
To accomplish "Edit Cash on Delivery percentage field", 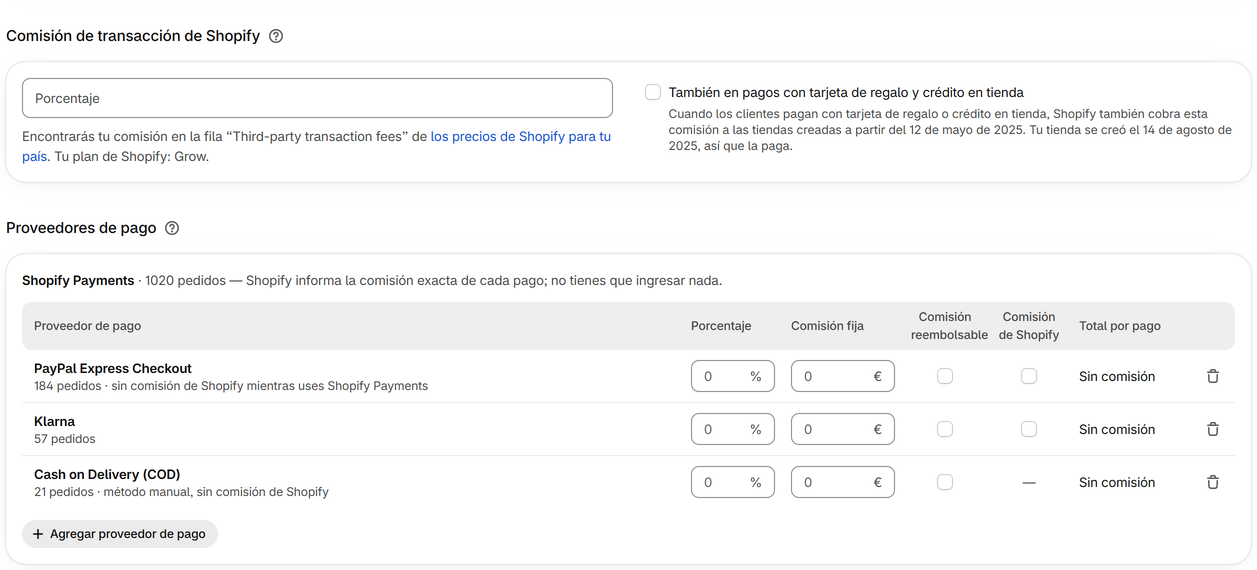I will tap(733, 482).
